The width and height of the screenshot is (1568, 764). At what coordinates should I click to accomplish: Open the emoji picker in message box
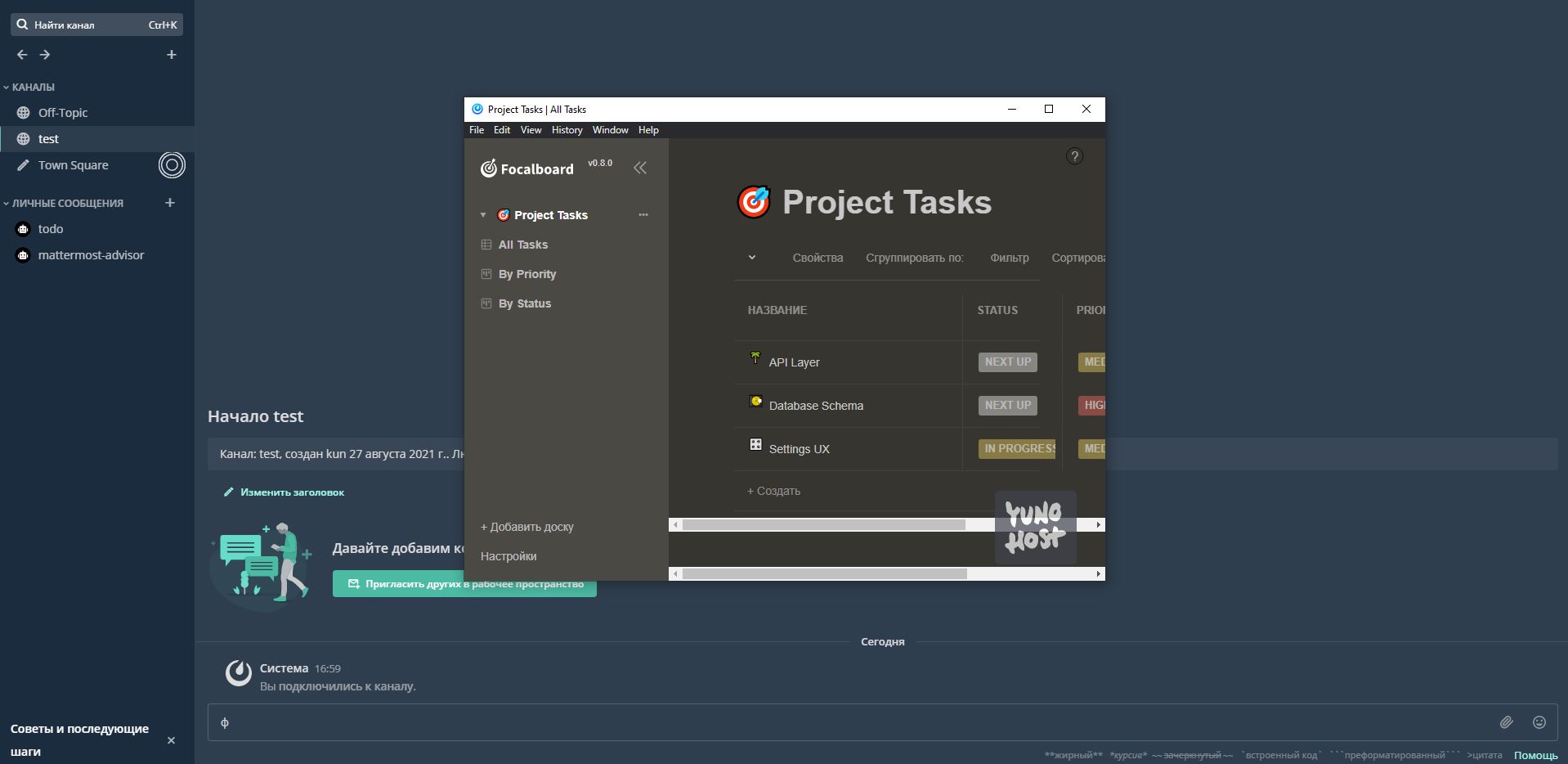coord(1540,722)
